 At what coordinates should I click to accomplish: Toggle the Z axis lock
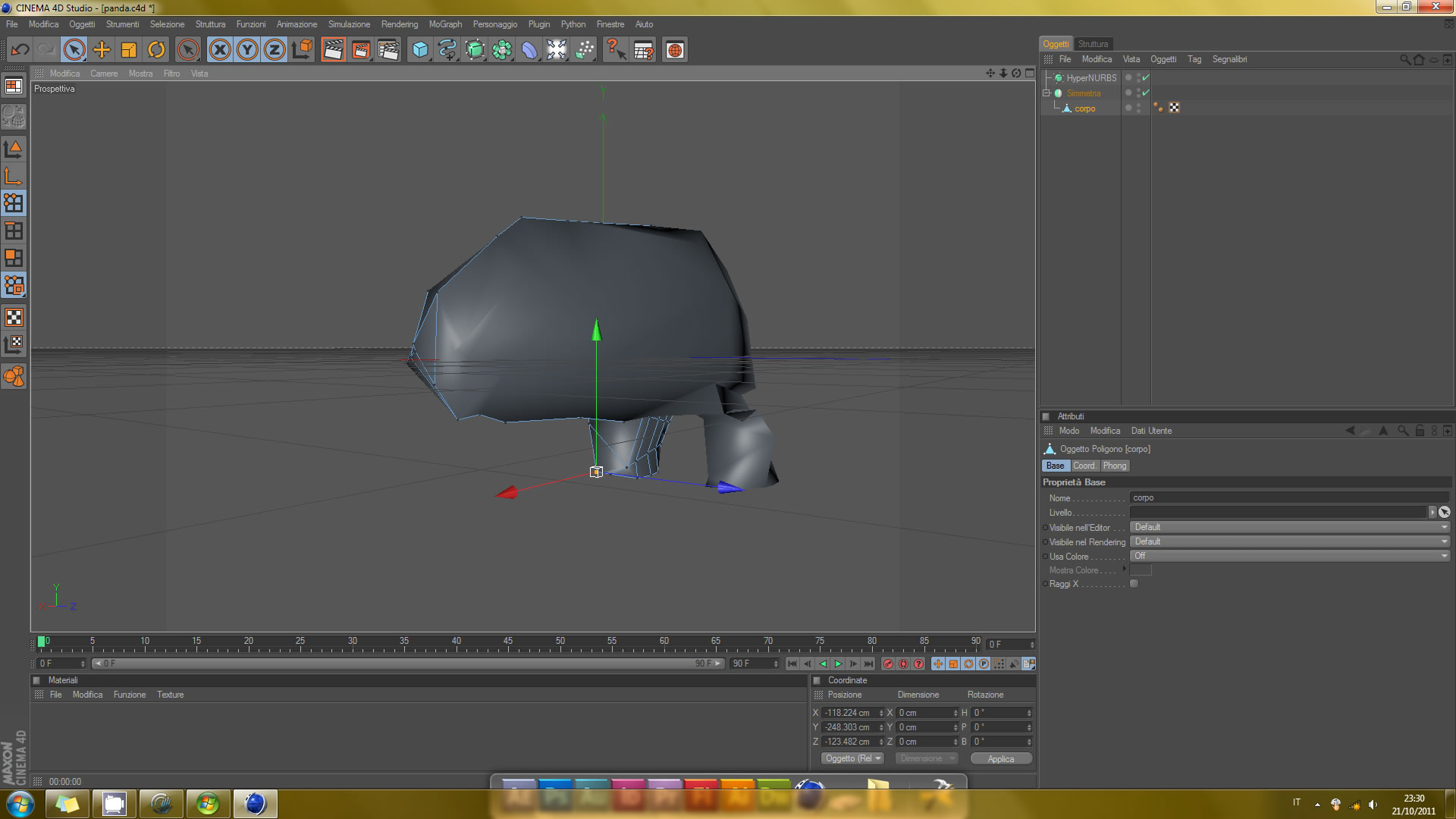(275, 50)
